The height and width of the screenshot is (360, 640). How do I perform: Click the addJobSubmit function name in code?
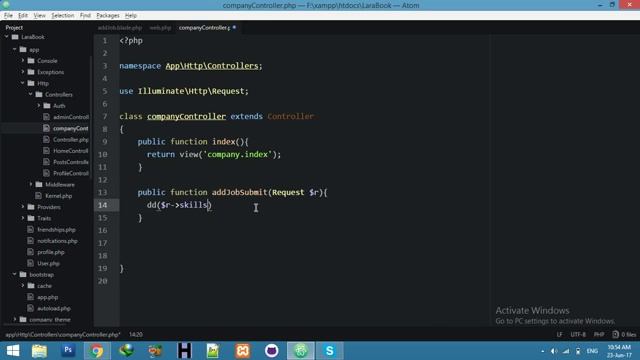point(239,192)
